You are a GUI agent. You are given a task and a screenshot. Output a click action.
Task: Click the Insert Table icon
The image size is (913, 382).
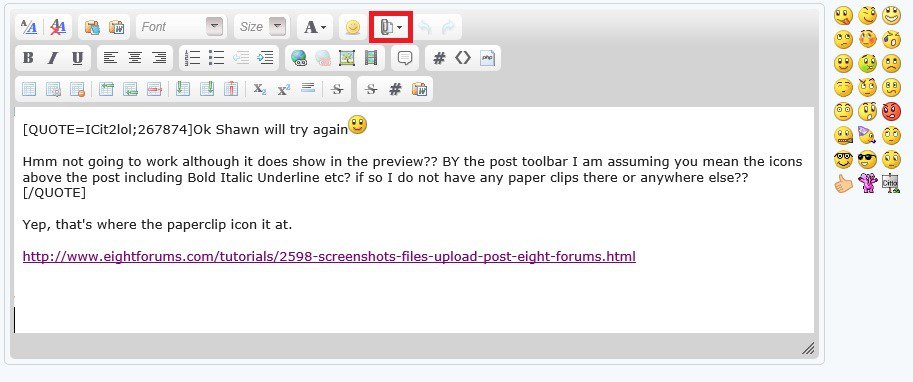(29, 89)
